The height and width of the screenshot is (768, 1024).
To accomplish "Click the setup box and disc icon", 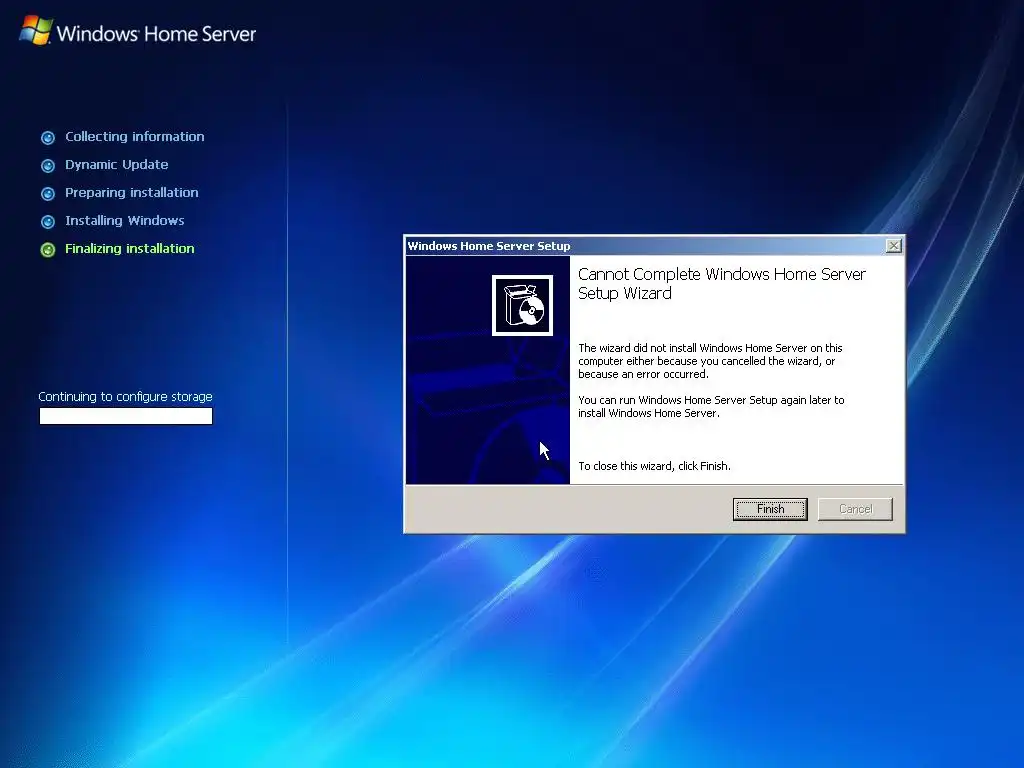I will click(x=522, y=305).
